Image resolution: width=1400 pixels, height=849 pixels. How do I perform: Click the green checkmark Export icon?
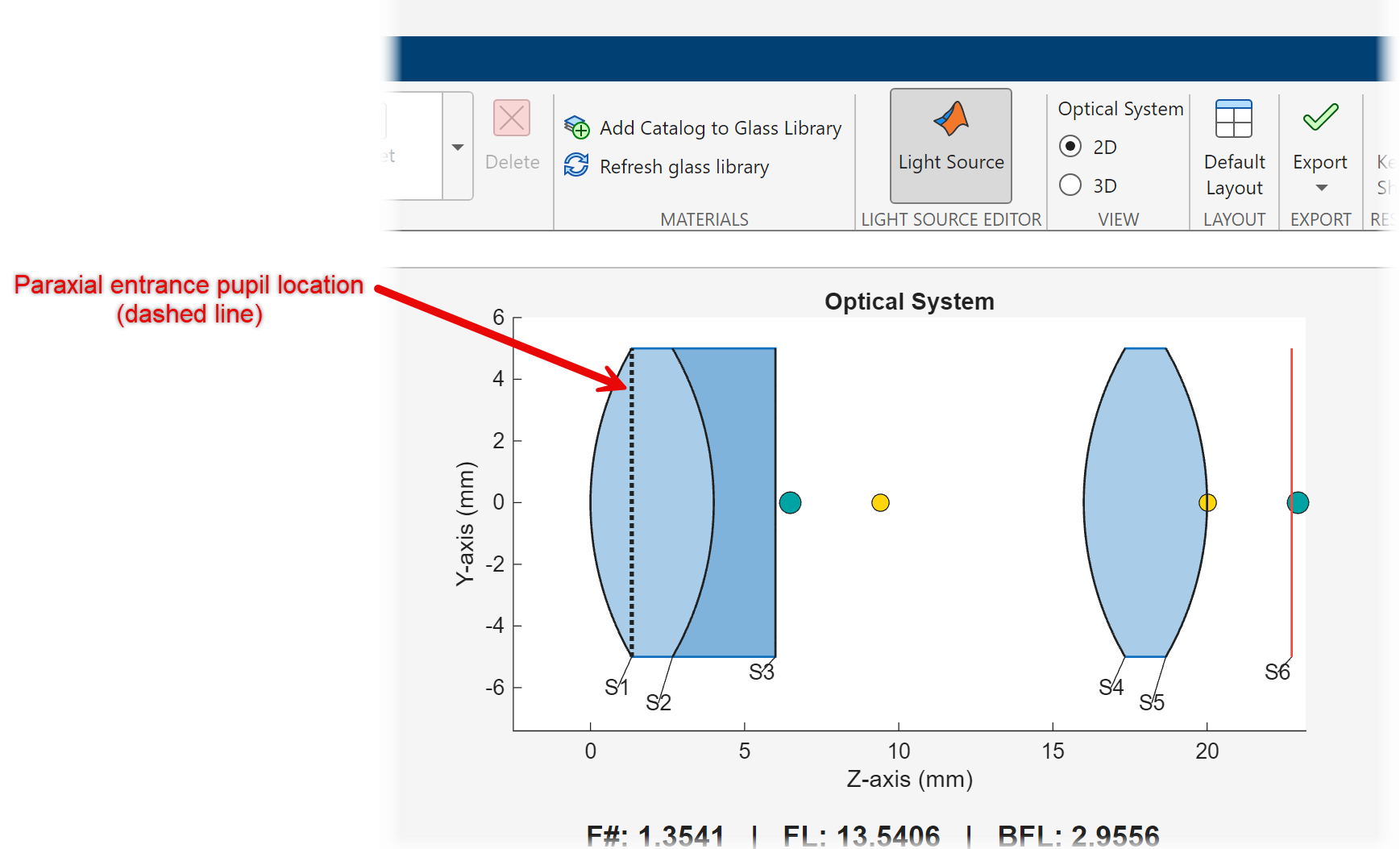coord(1319,118)
